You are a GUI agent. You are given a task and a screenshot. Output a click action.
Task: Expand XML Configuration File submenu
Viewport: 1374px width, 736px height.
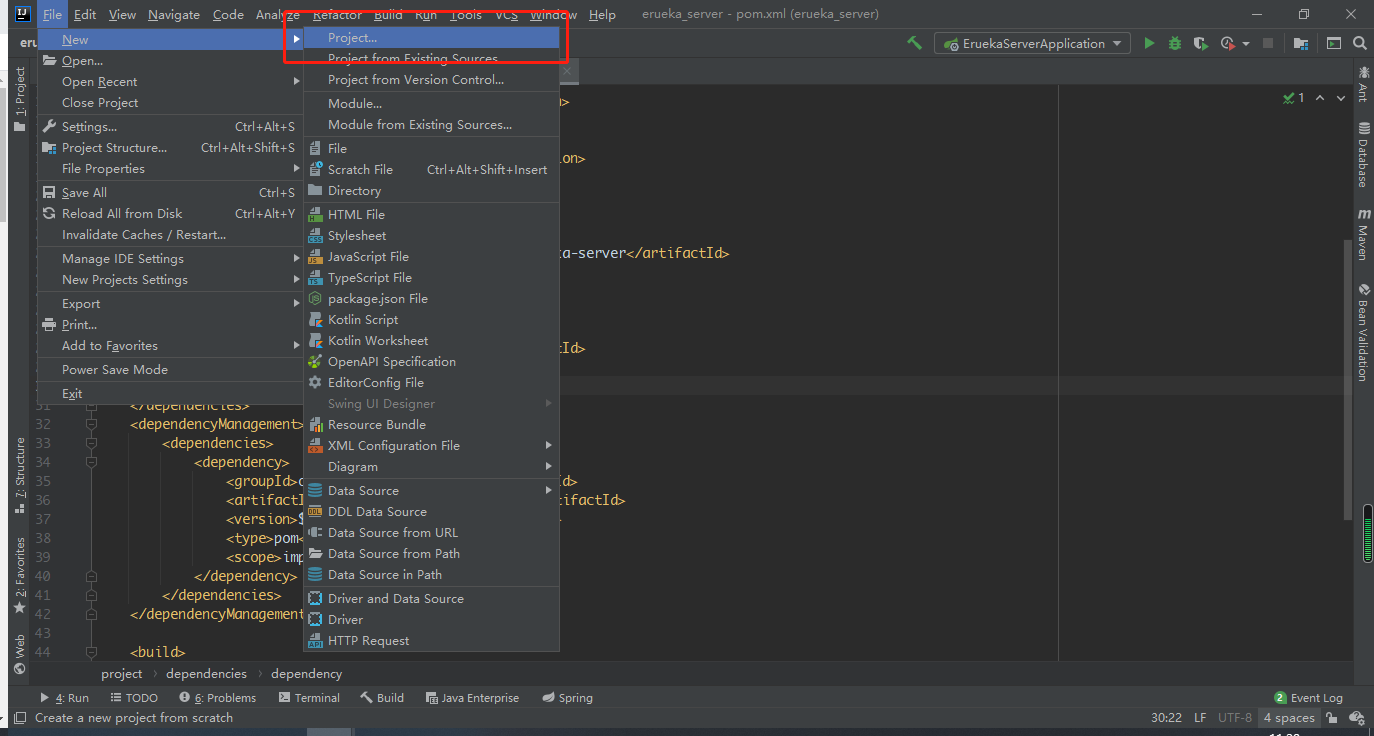[x=431, y=446]
